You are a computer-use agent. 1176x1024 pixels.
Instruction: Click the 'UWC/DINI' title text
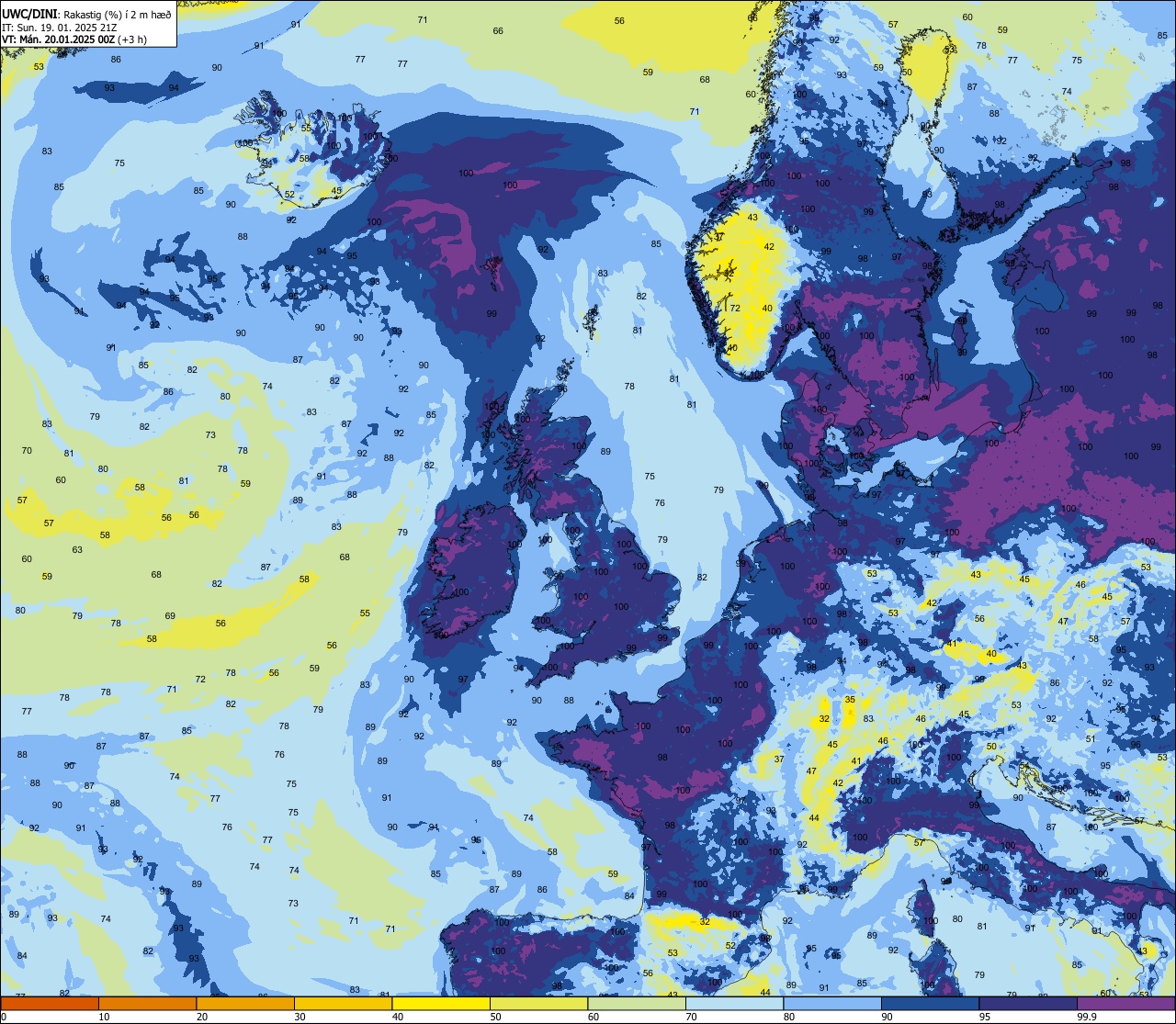(28, 14)
